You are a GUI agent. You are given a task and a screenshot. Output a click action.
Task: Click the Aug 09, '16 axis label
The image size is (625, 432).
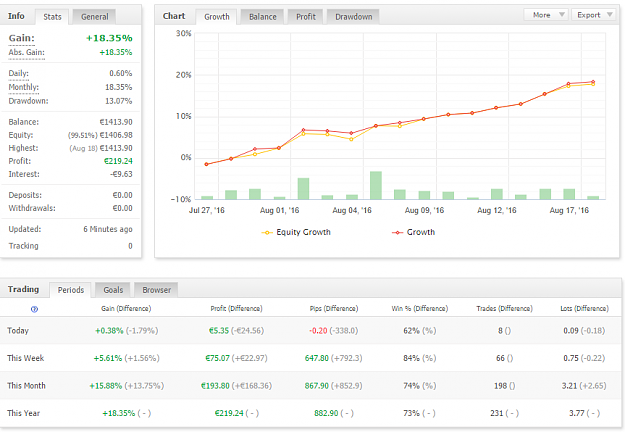tap(424, 210)
